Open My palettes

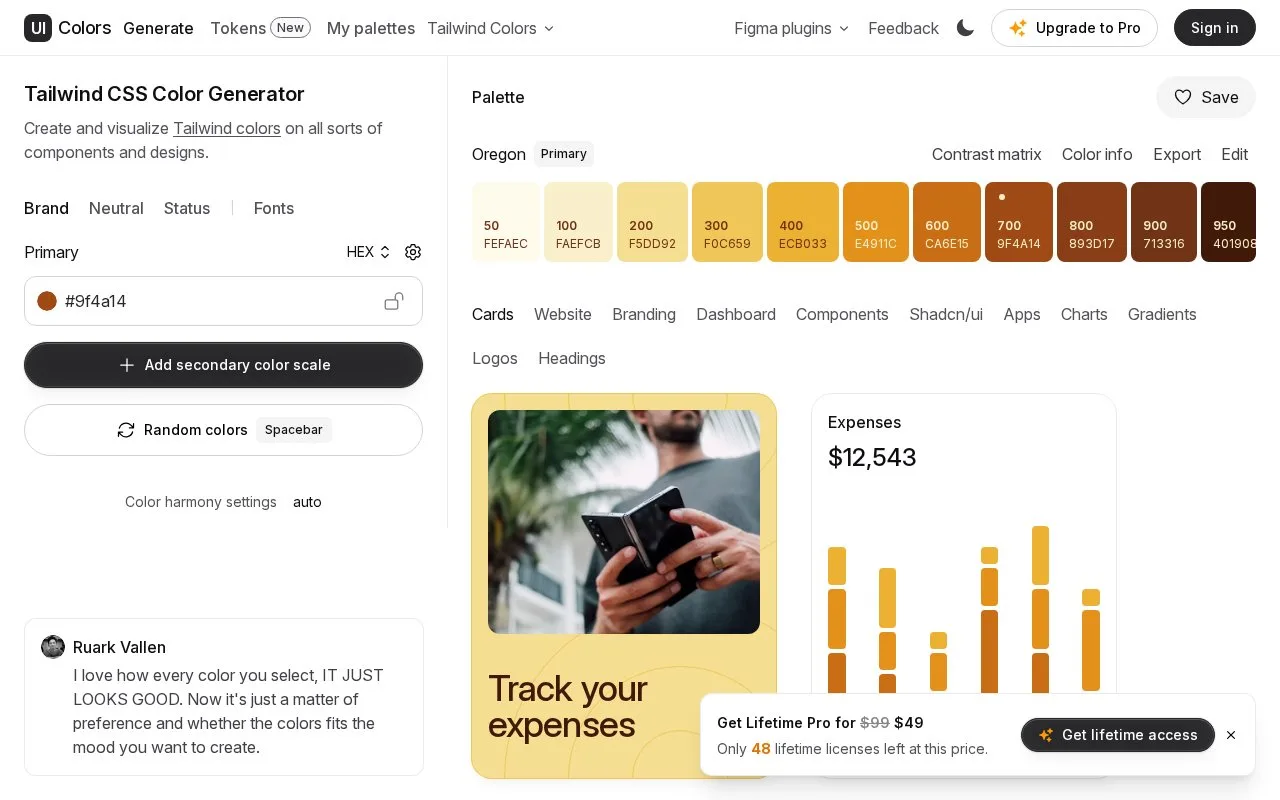coord(371,28)
